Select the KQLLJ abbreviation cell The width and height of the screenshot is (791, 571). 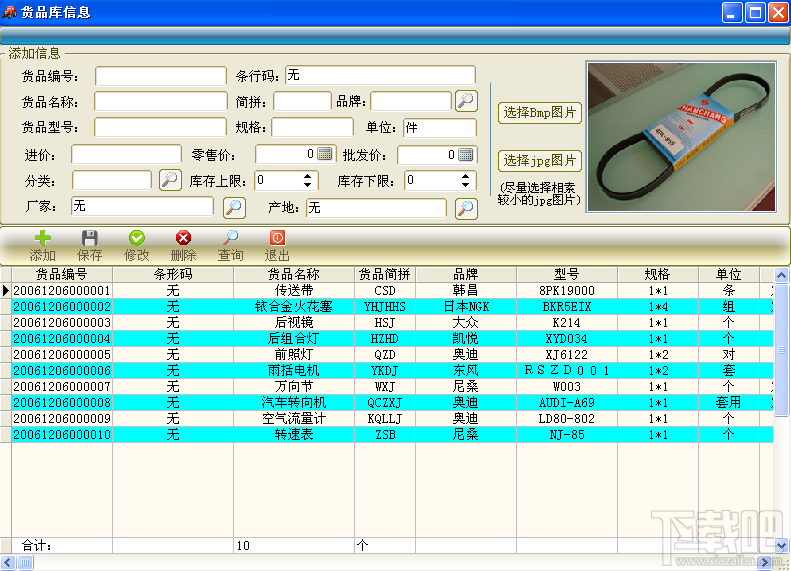click(x=385, y=419)
